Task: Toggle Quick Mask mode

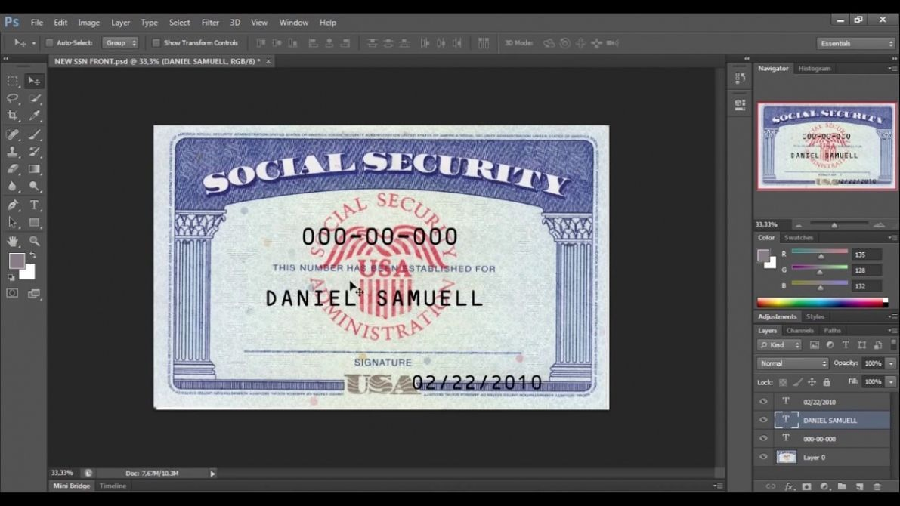Action: click(12, 293)
